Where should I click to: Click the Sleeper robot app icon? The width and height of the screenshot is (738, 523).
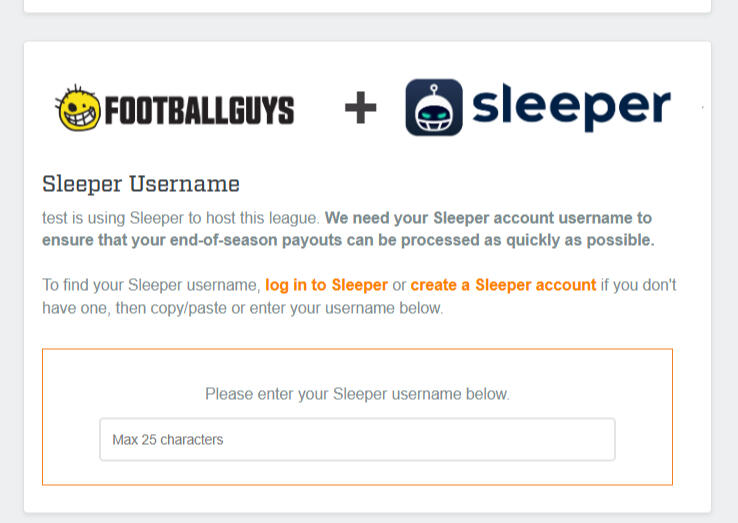[433, 107]
